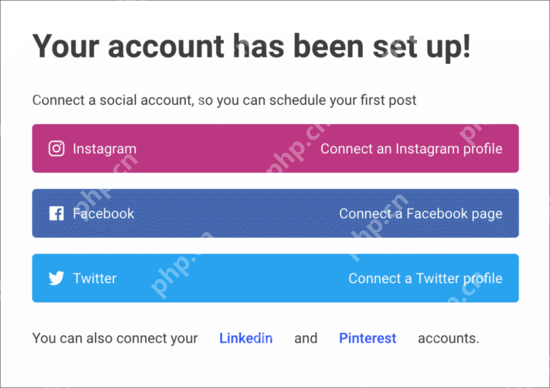Click the 'Your account has been set up!' heading
The image size is (550, 388).
251,47
